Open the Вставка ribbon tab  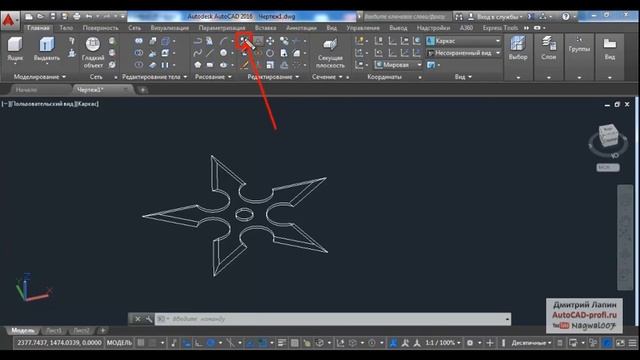point(265,28)
